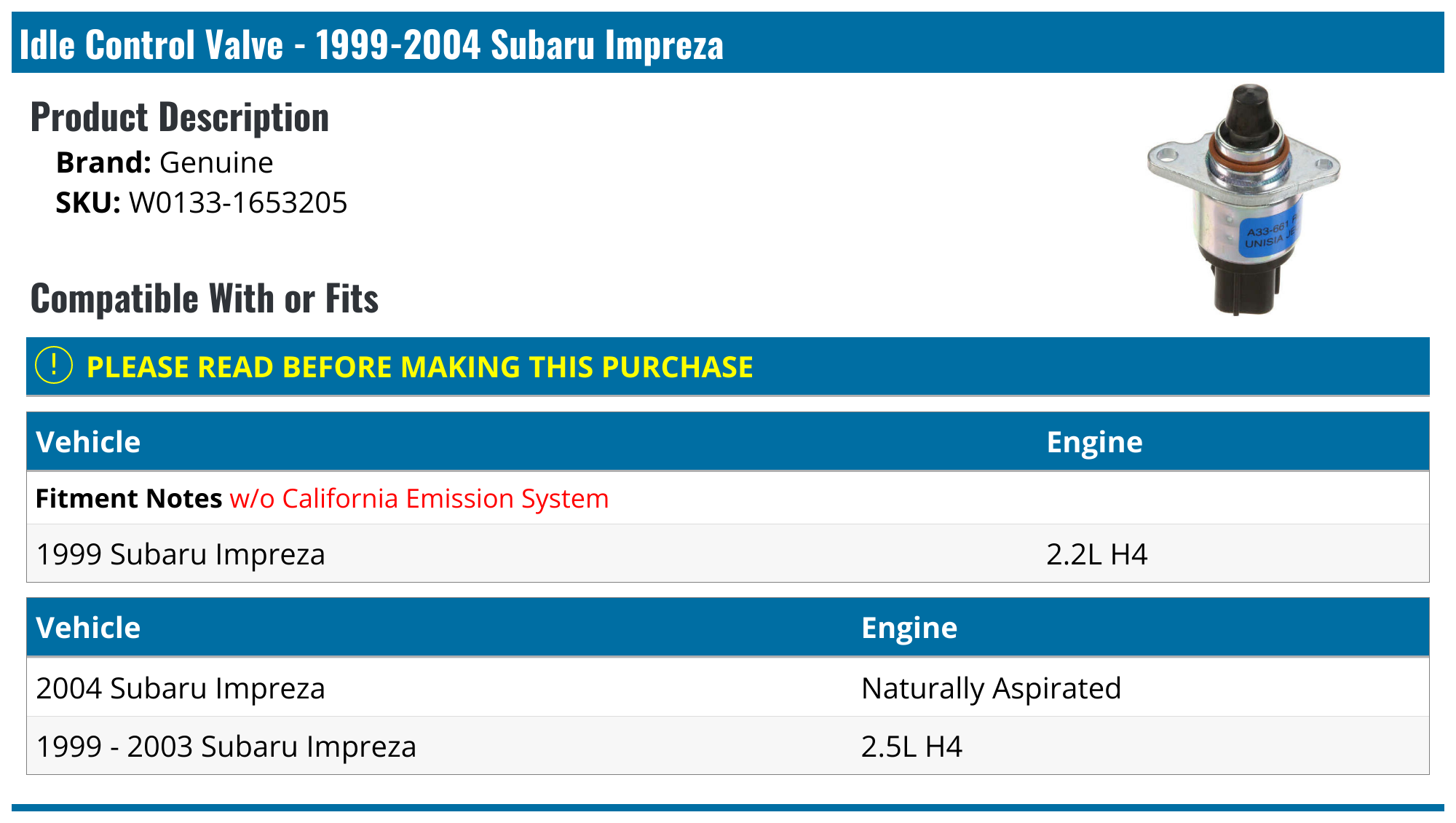Image resolution: width=1456 pixels, height=823 pixels.
Task: Click the Idle Control Valve page title
Action: (x=371, y=44)
